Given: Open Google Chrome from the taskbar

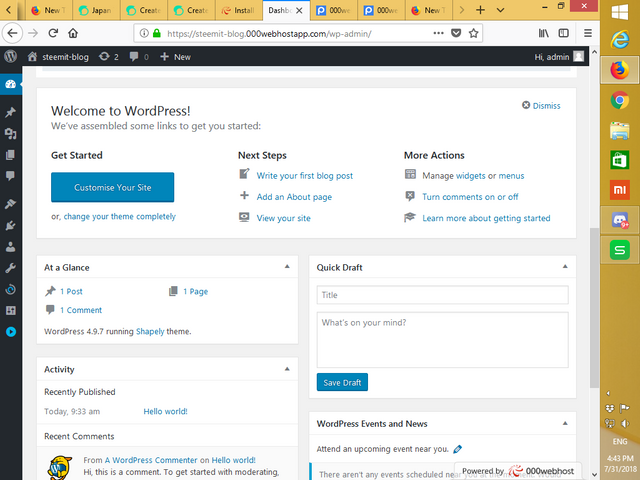Looking at the screenshot, I should [620, 100].
